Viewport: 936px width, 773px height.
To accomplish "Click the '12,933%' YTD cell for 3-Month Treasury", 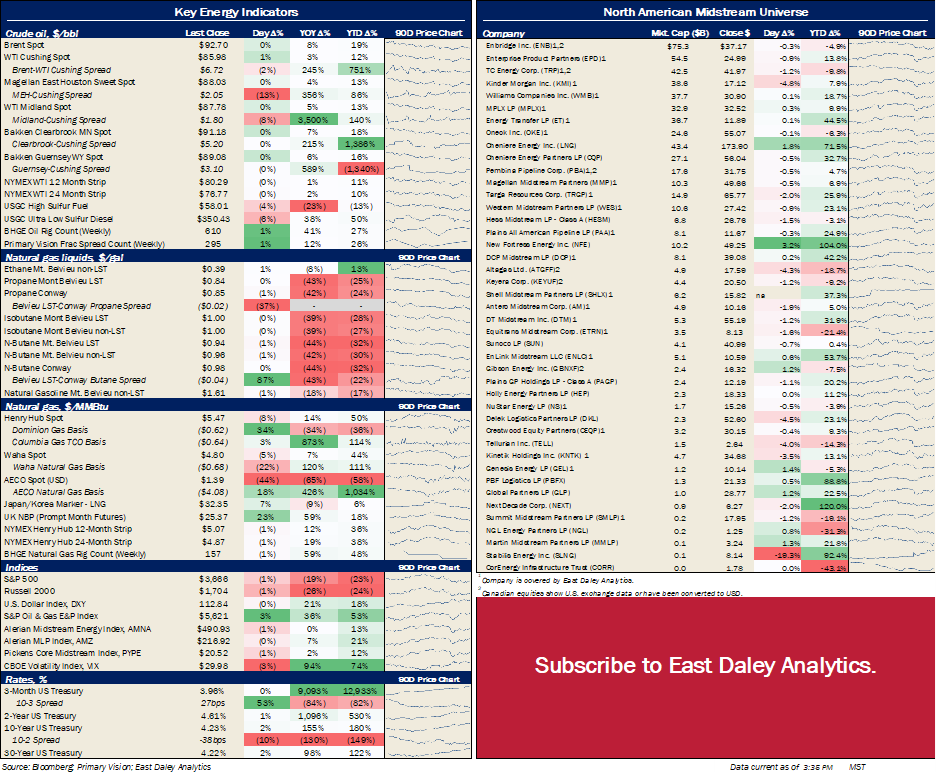I will click(360, 691).
